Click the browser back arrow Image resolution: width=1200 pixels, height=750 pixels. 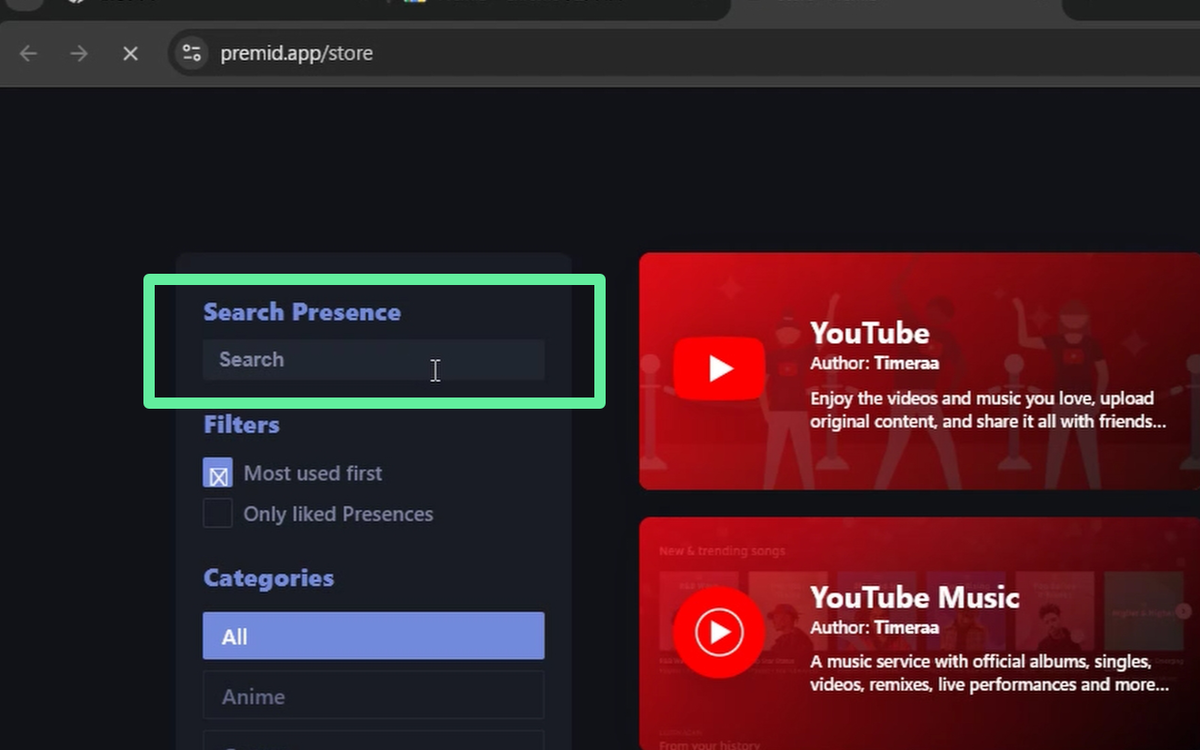[x=28, y=53]
